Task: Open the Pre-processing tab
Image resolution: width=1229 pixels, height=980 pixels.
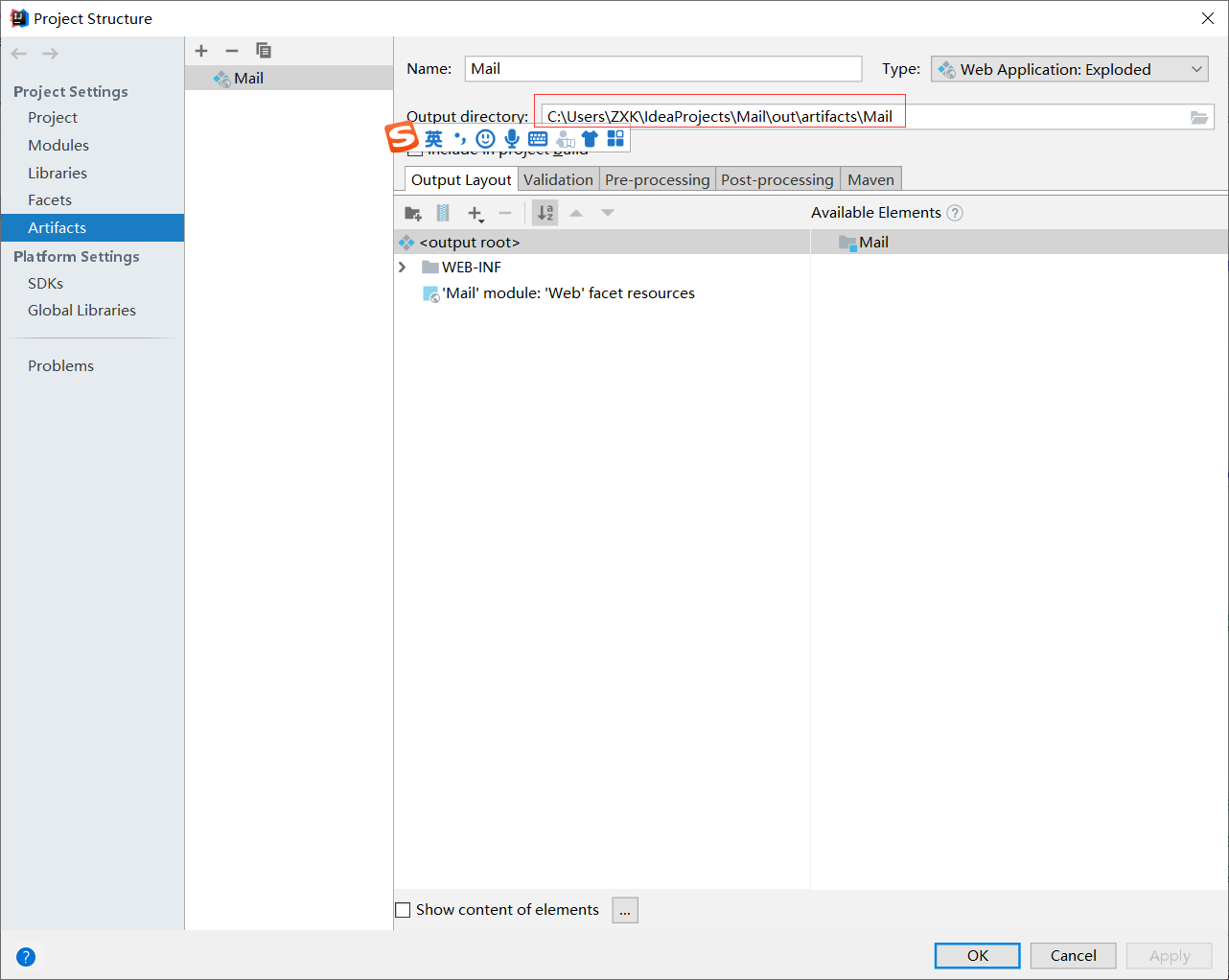Action: pyautogui.click(x=658, y=179)
